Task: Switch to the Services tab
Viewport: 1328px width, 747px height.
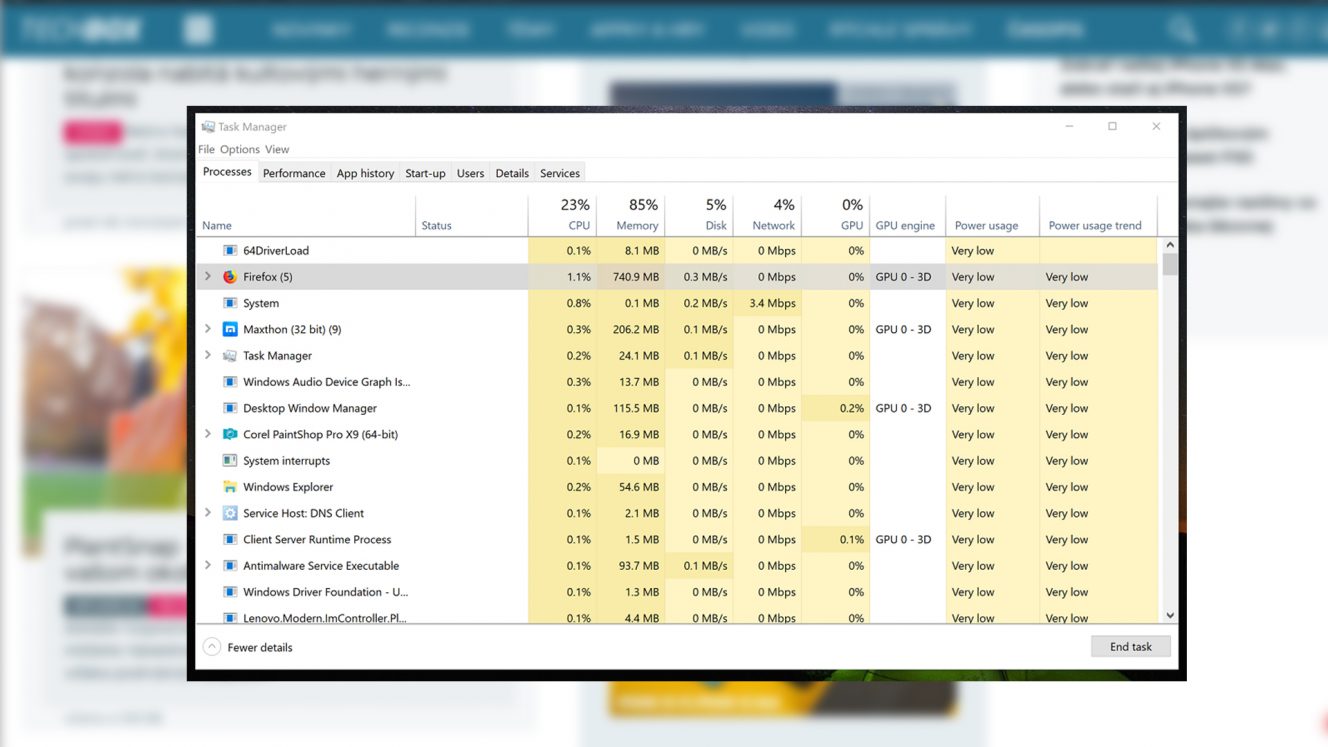Action: [x=560, y=173]
